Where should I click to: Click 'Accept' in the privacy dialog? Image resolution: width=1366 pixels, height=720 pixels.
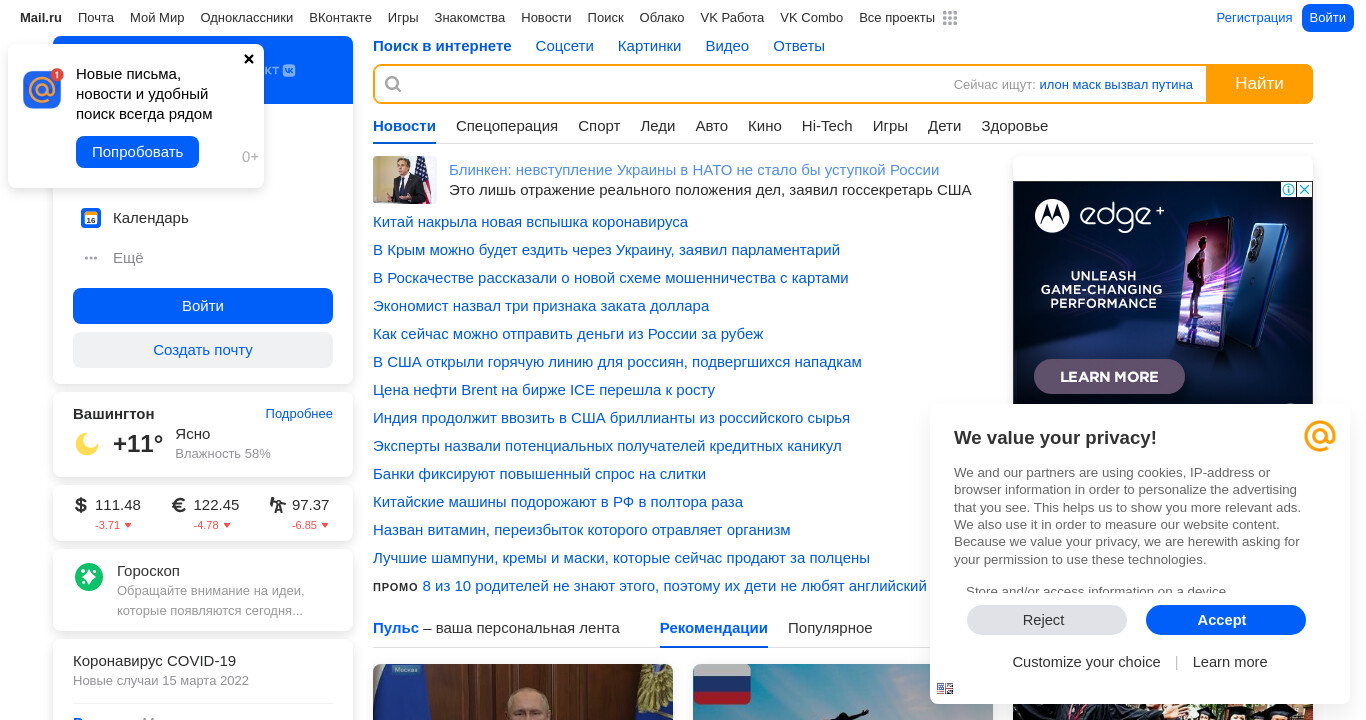point(1226,620)
